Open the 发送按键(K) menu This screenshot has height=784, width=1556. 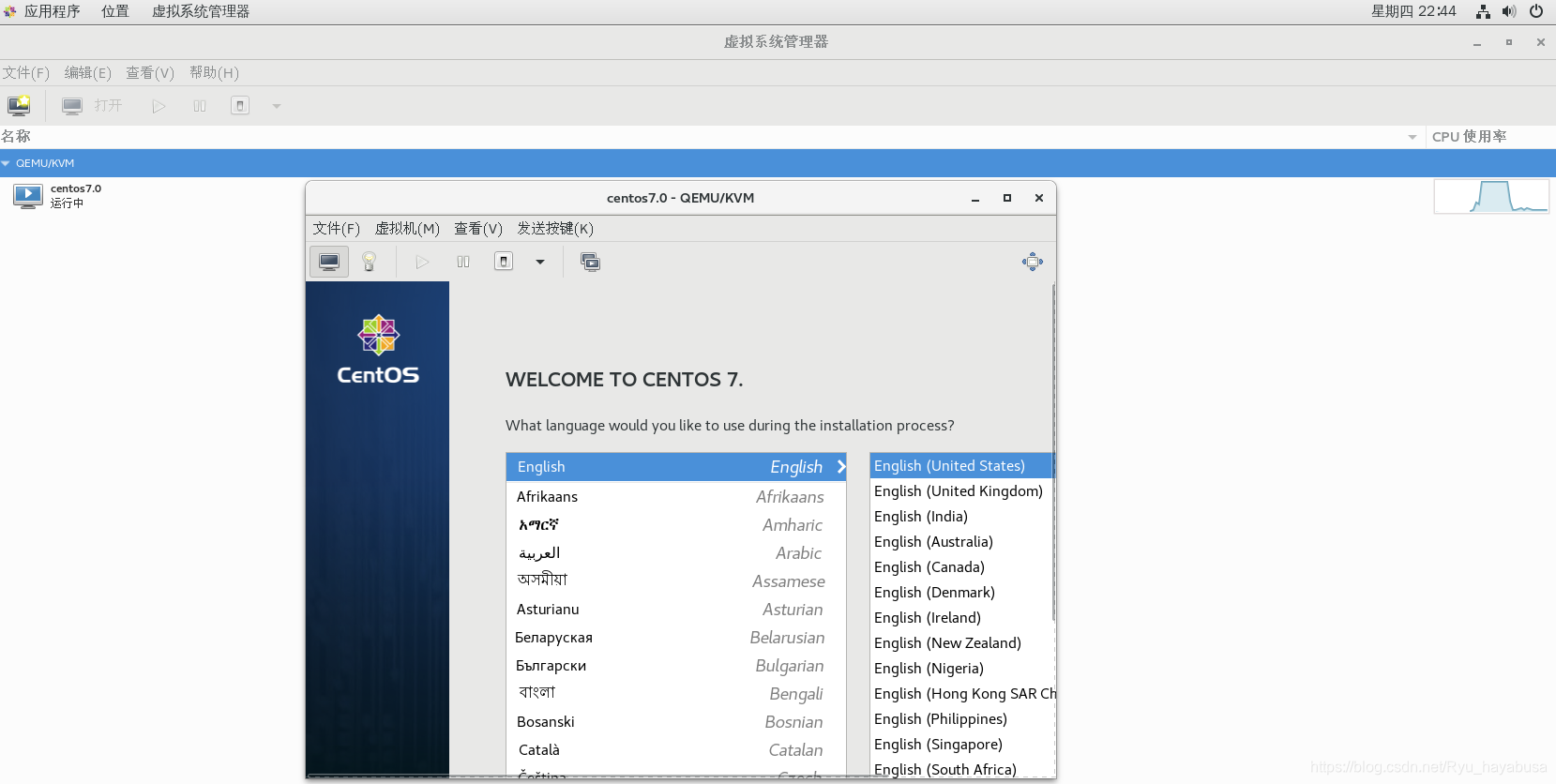click(x=555, y=228)
